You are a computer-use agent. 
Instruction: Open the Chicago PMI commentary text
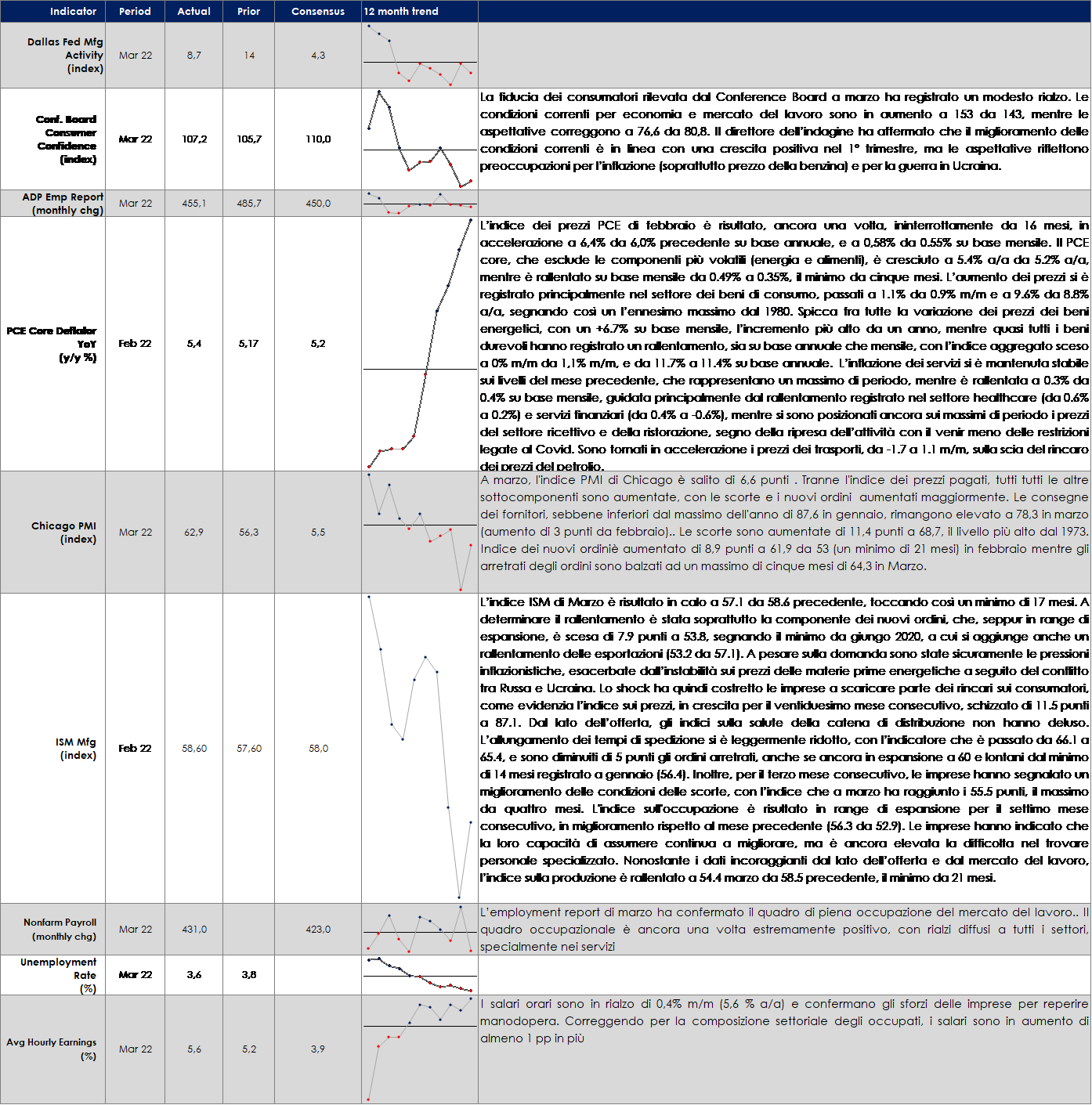(783, 523)
